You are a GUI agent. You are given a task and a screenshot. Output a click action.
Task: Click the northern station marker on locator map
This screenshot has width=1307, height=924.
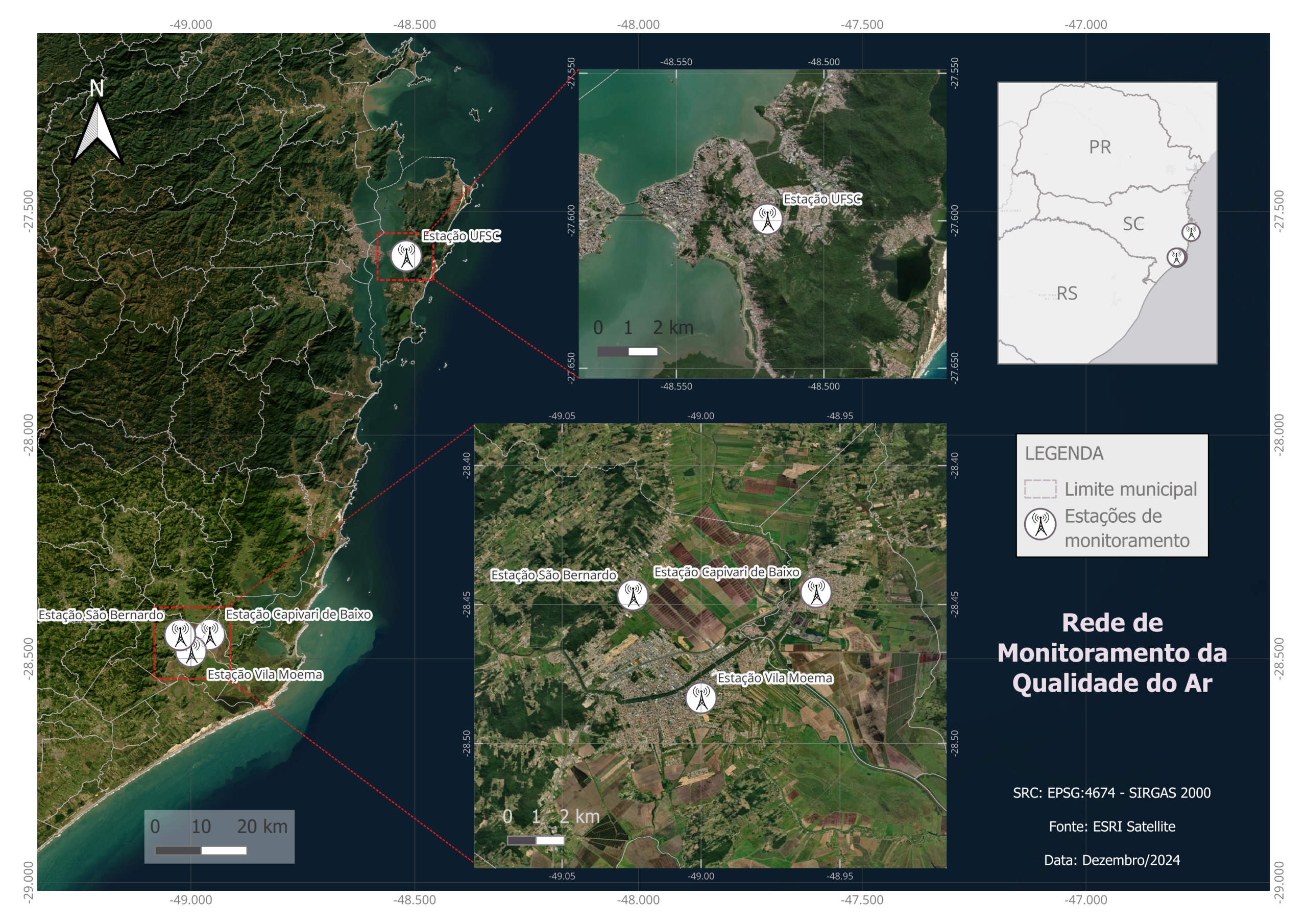coord(1190,232)
